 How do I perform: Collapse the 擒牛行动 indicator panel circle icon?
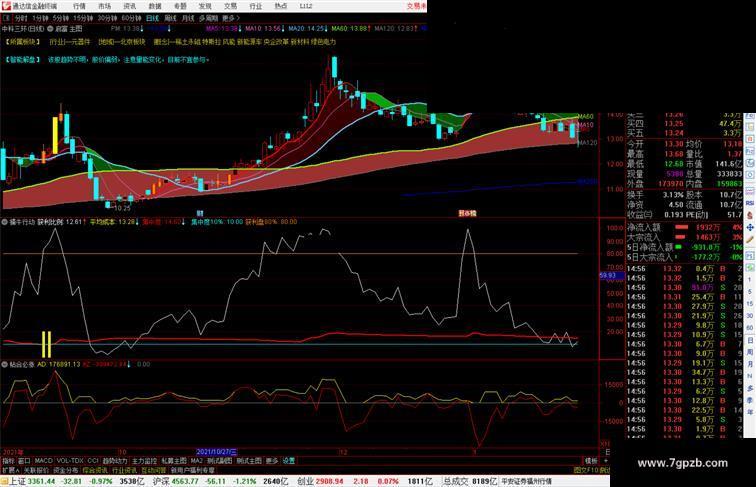pos(5,222)
